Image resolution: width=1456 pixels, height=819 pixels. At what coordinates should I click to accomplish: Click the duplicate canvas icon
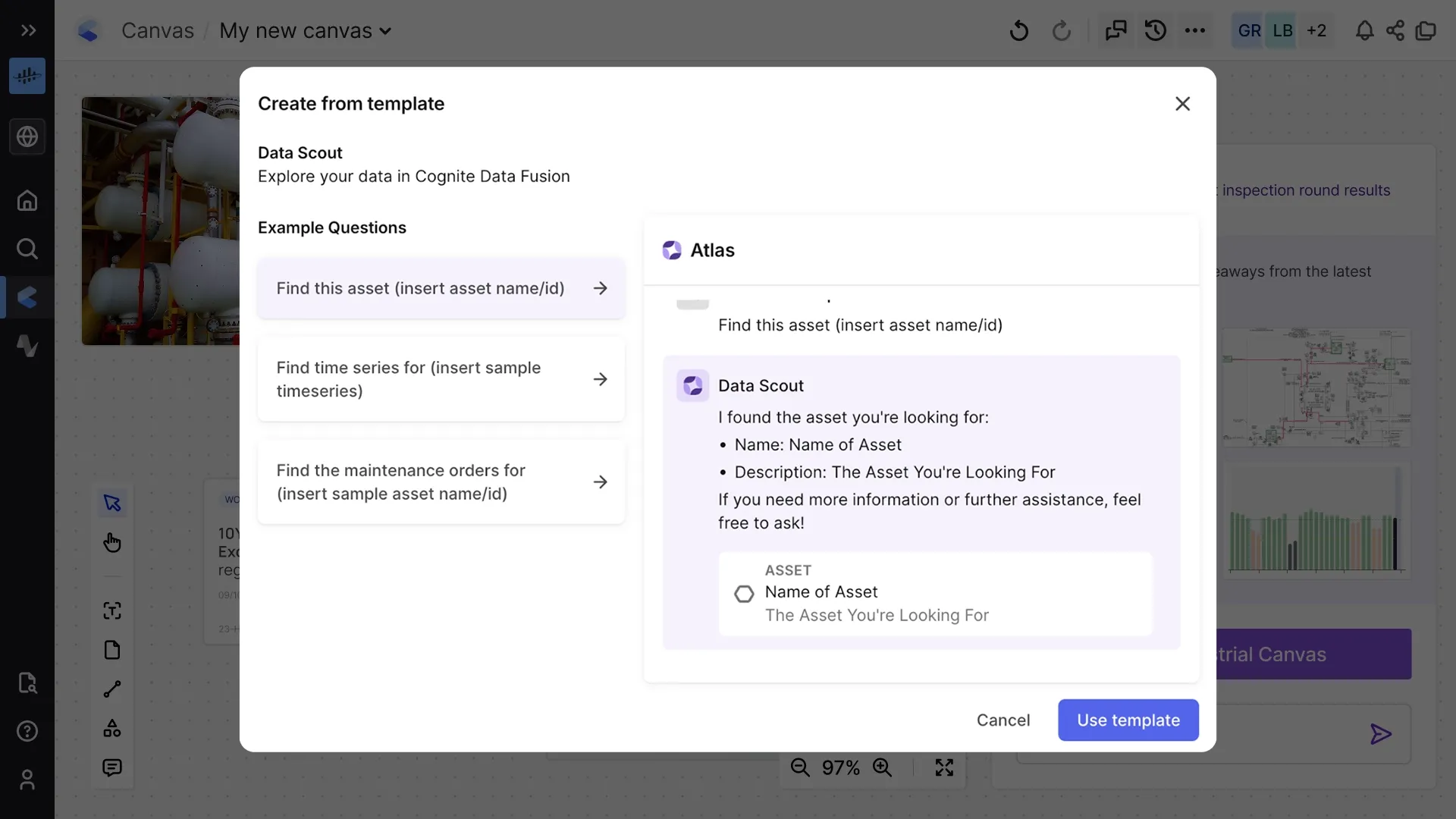pyautogui.click(x=1426, y=30)
